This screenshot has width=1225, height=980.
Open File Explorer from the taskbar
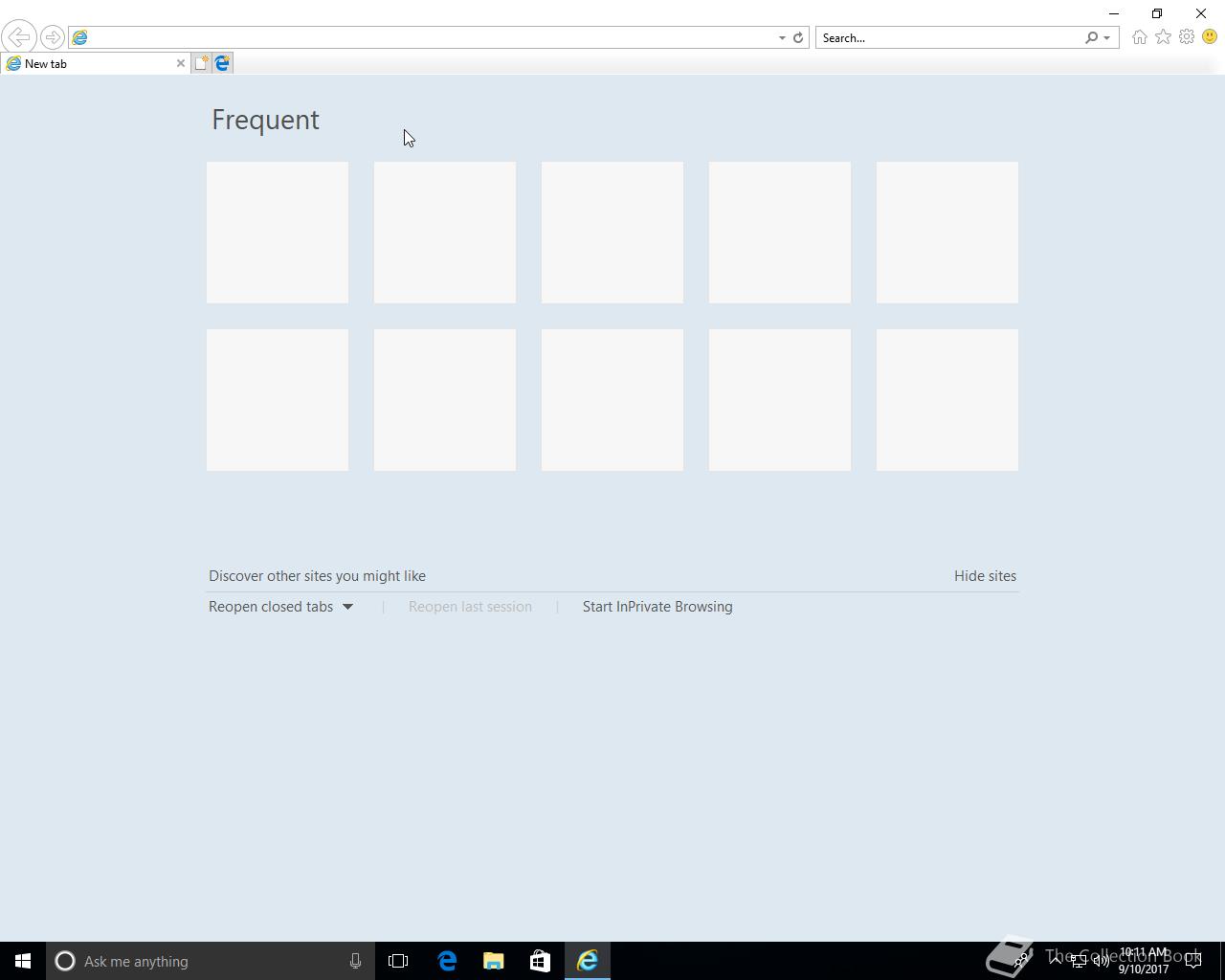click(493, 961)
